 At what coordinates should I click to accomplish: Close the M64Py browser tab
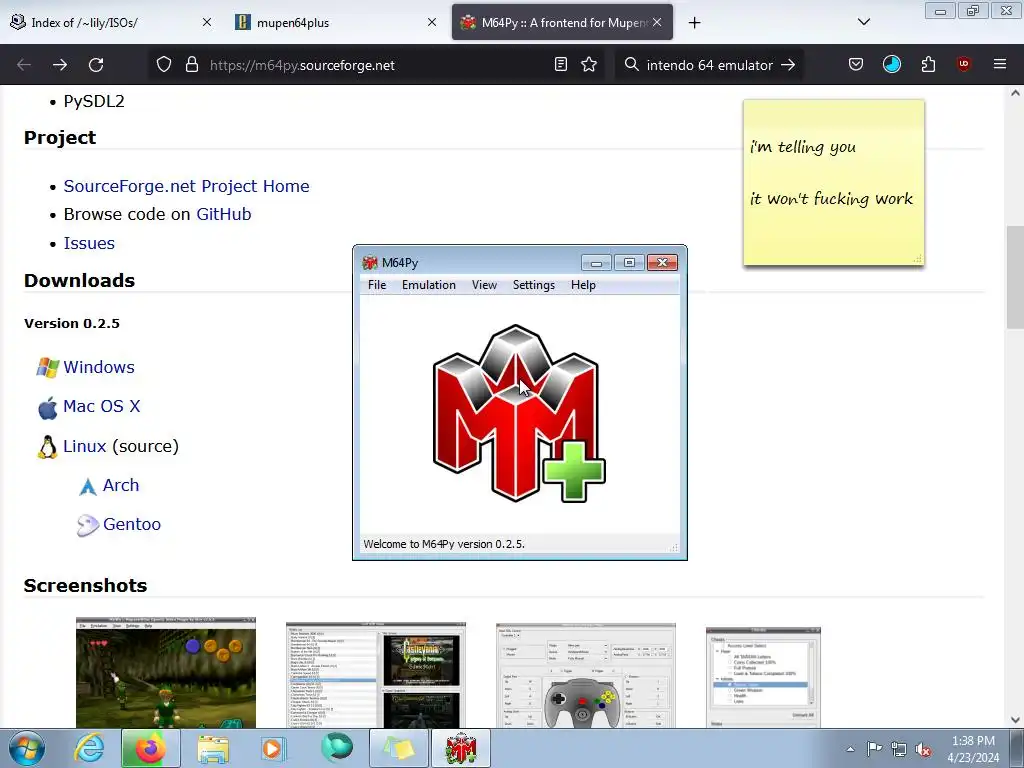click(x=657, y=23)
